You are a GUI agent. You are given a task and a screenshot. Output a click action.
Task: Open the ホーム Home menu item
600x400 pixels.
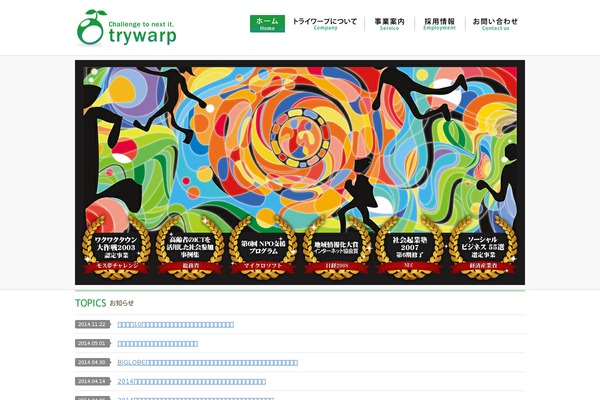(x=267, y=24)
